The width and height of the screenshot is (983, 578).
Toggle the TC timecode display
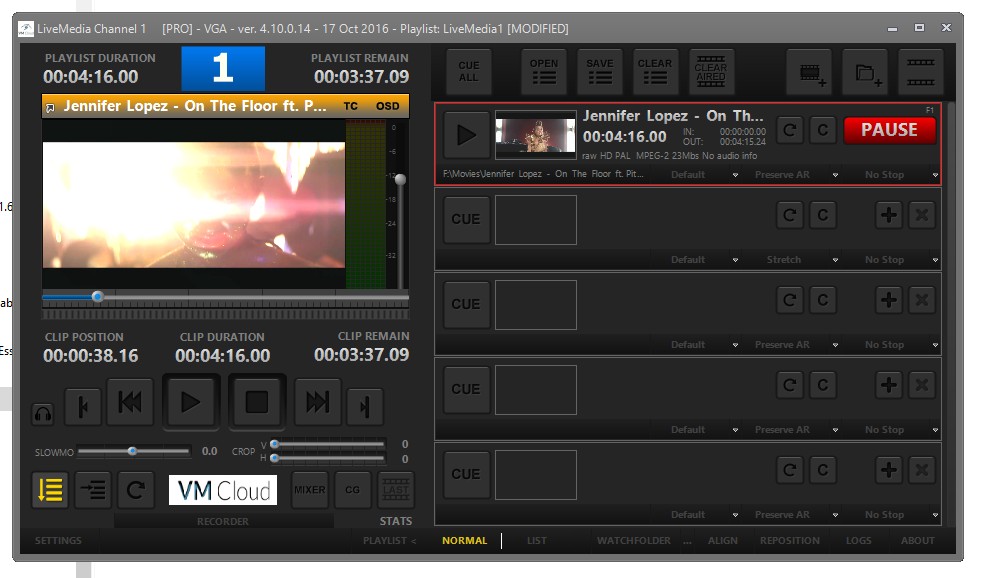[x=351, y=106]
